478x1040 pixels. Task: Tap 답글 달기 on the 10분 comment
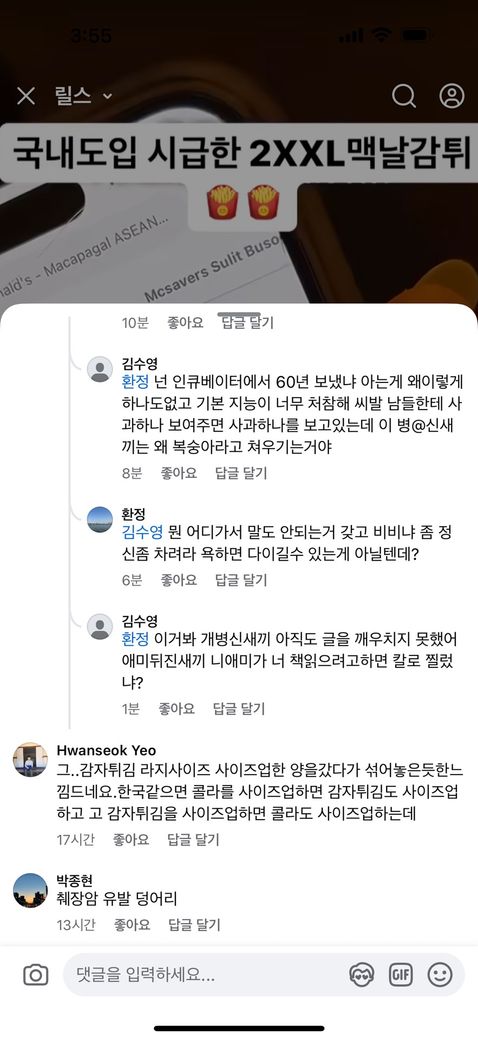coord(247,323)
